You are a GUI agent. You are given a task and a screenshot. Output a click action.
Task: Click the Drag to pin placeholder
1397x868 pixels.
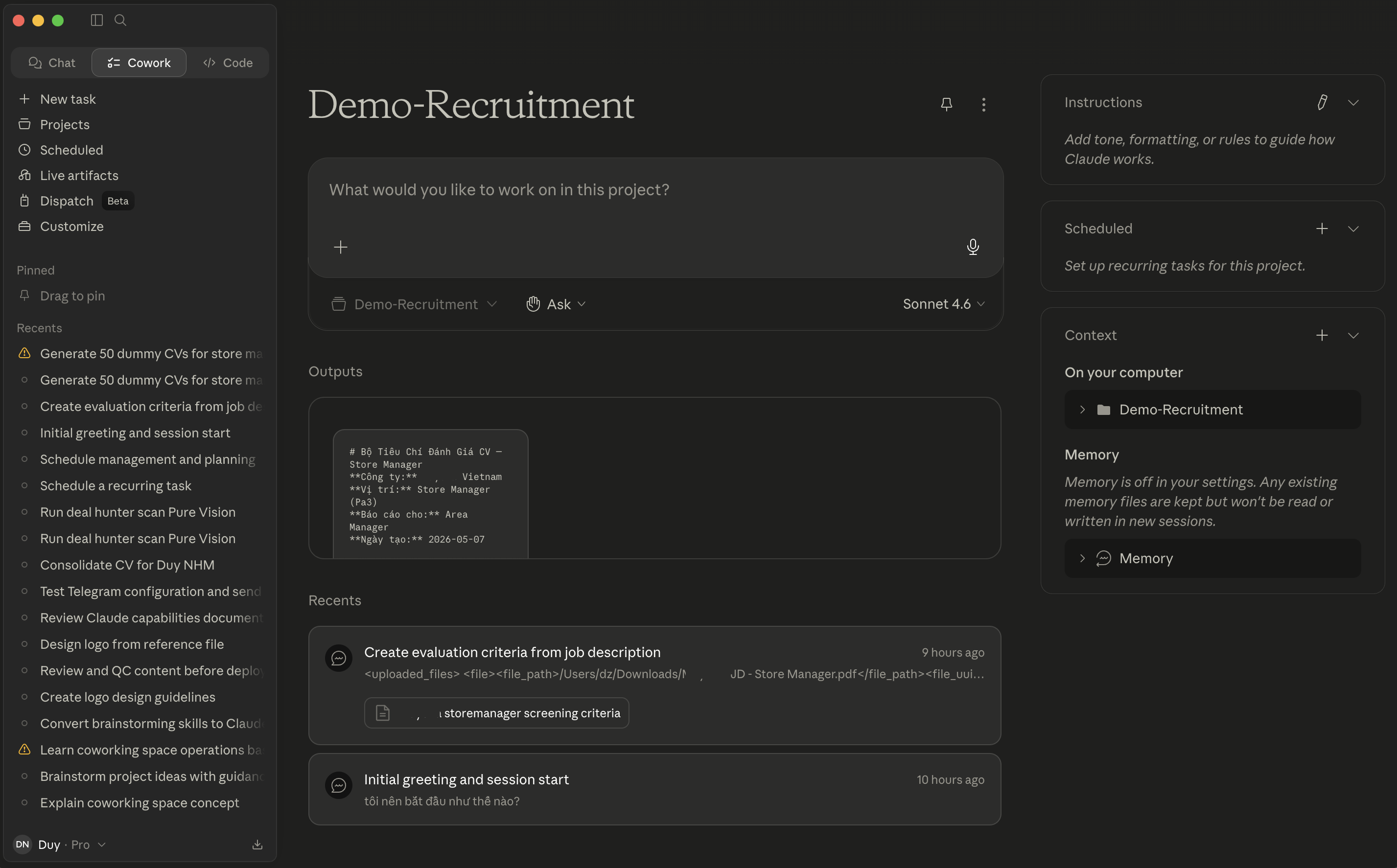(72, 296)
